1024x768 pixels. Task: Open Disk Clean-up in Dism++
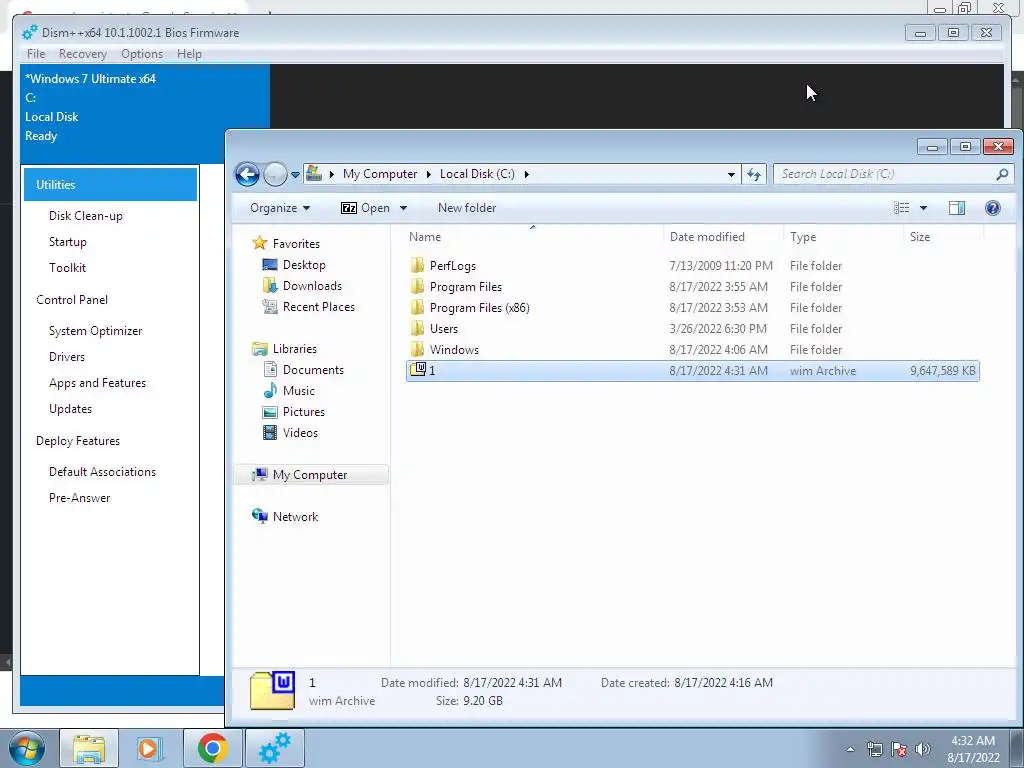coord(86,216)
